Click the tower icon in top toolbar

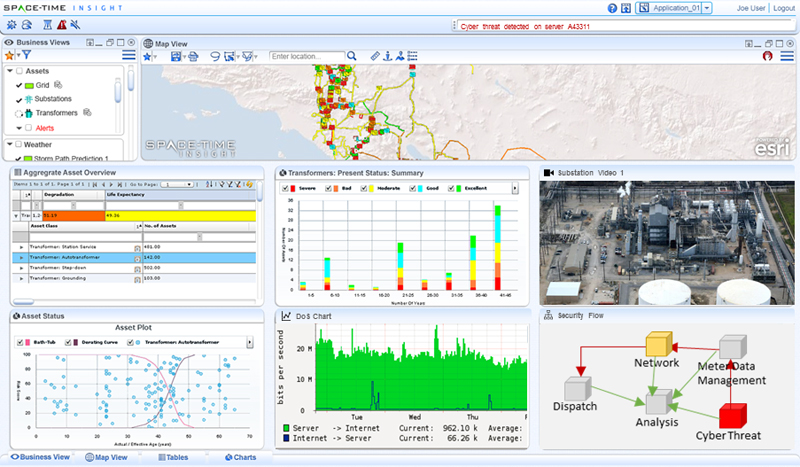coord(47,24)
